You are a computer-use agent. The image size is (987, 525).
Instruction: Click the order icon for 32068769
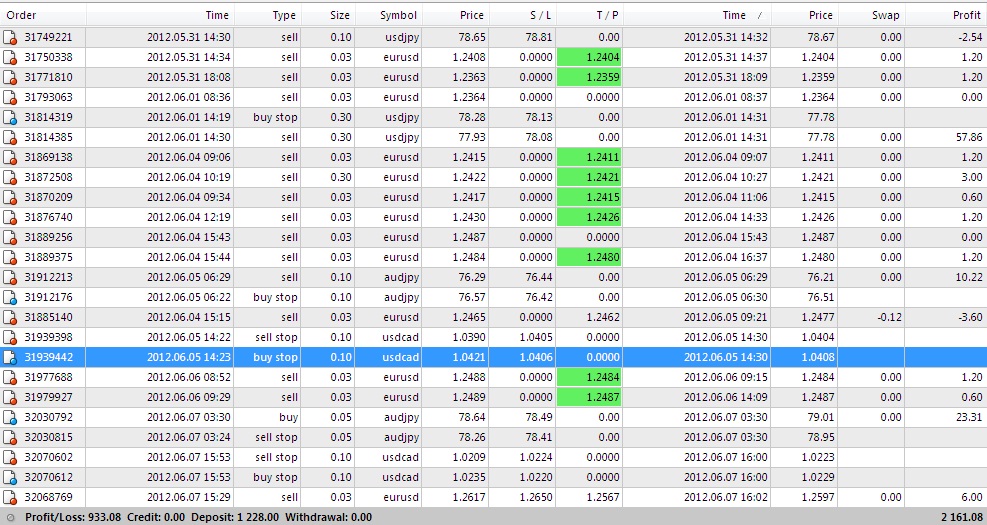tap(10, 497)
